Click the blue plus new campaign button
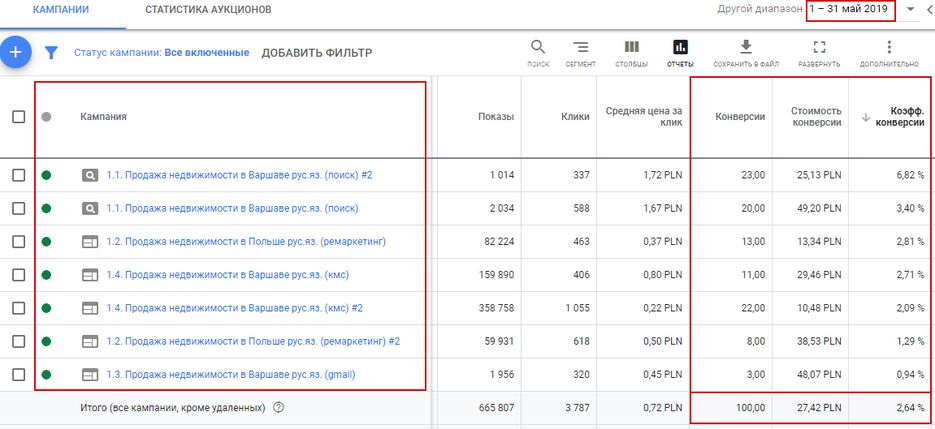Screen dimensions: 935x429 pyautogui.click(x=14, y=52)
